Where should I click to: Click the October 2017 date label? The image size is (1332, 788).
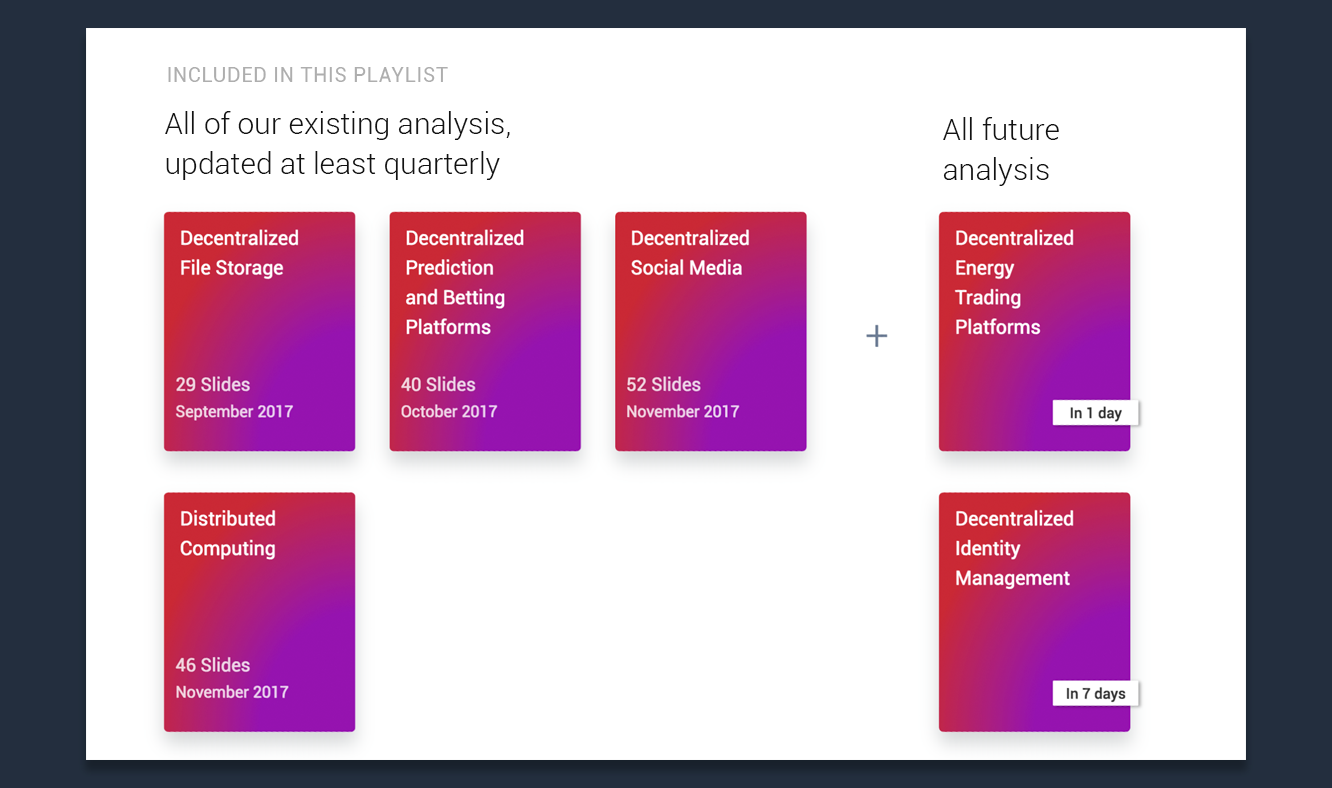pyautogui.click(x=449, y=412)
